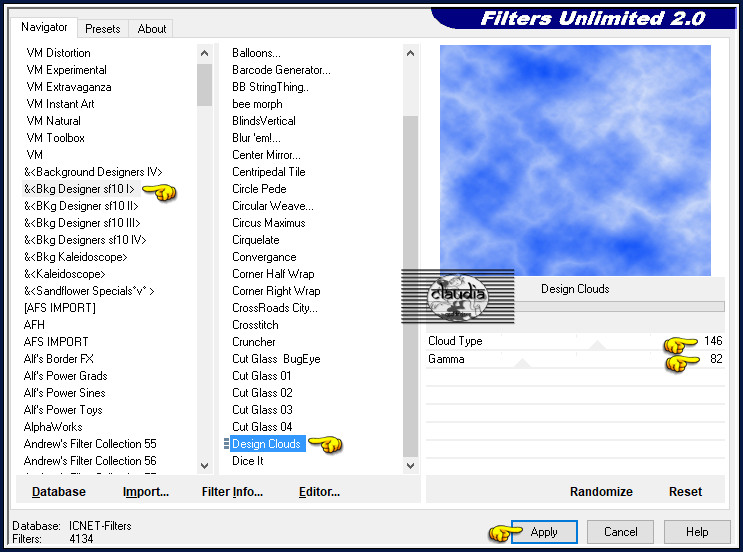Choose the Circle Pede filter
Image resolution: width=743 pixels, height=552 pixels.
259,189
